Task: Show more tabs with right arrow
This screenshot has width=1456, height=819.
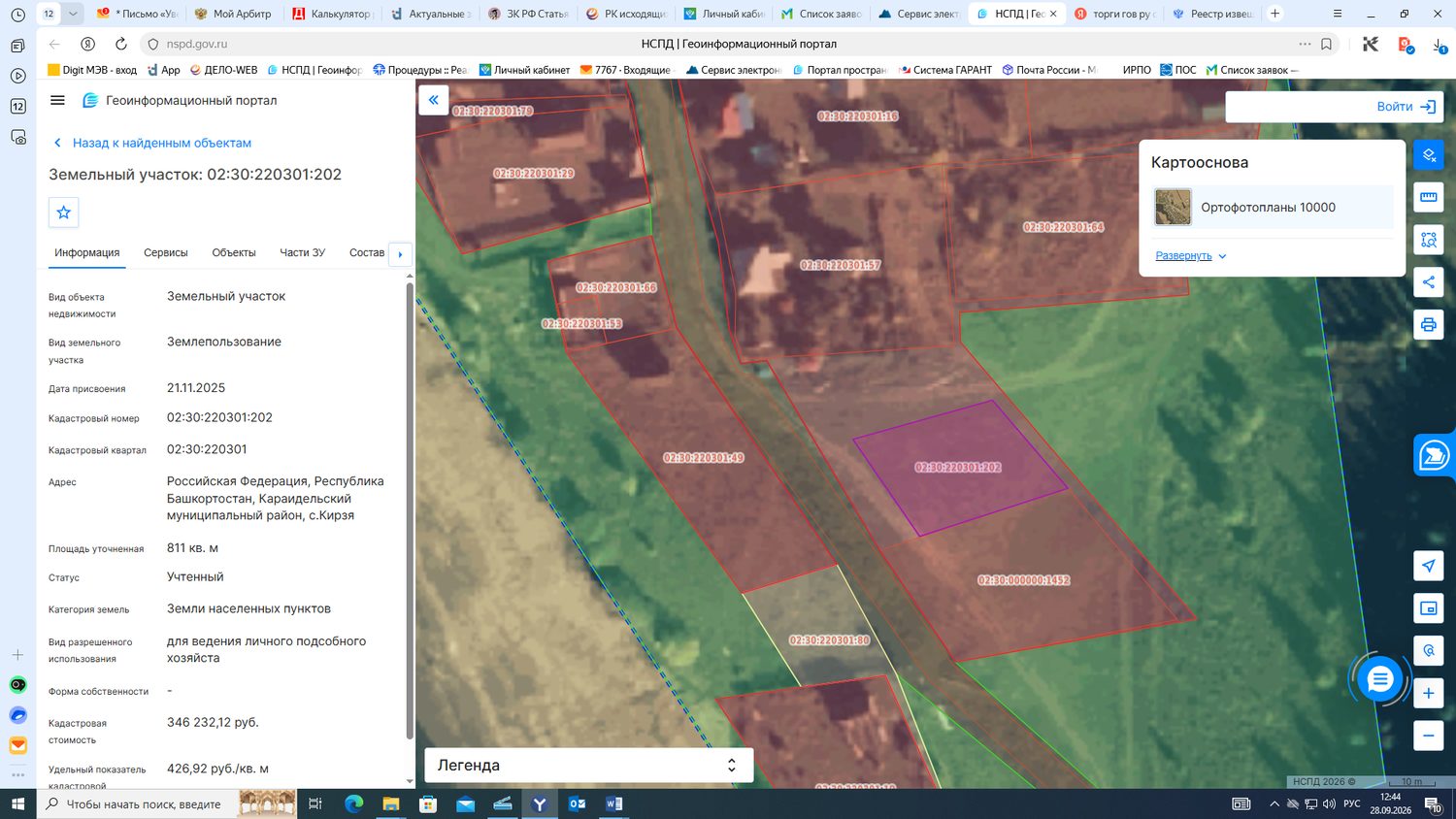Action: point(400,254)
